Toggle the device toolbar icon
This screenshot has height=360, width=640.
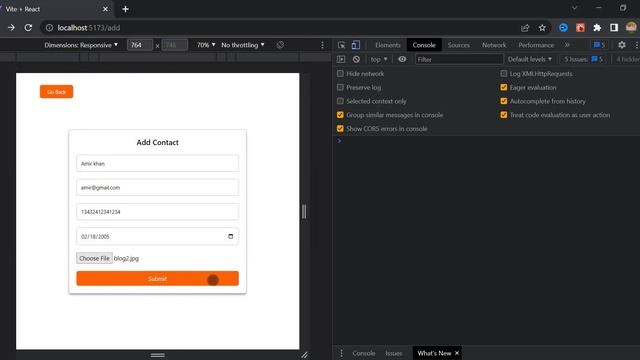356,45
